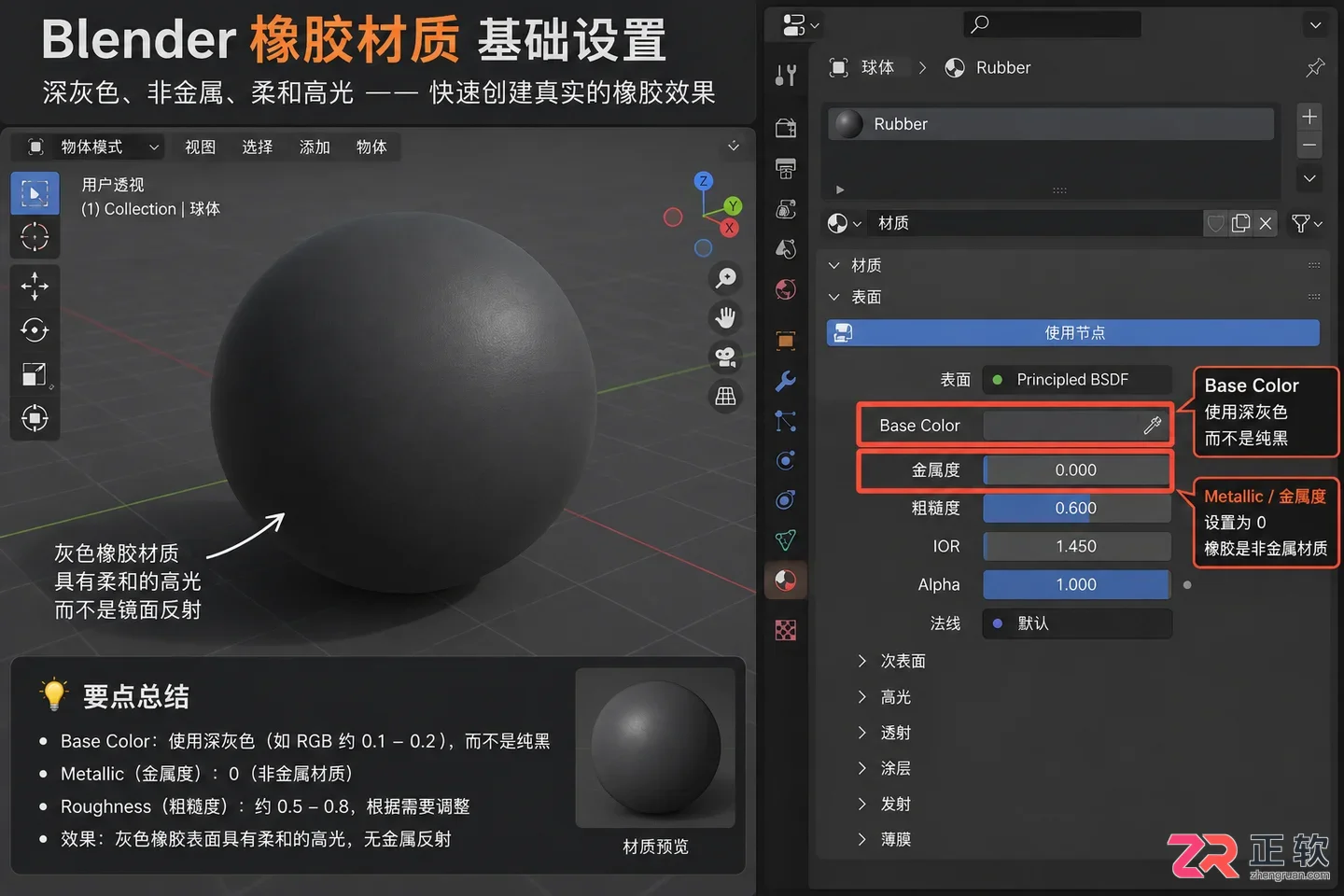Screen dimensions: 1344x896
Task: Open the Render properties tab
Action: point(786,128)
